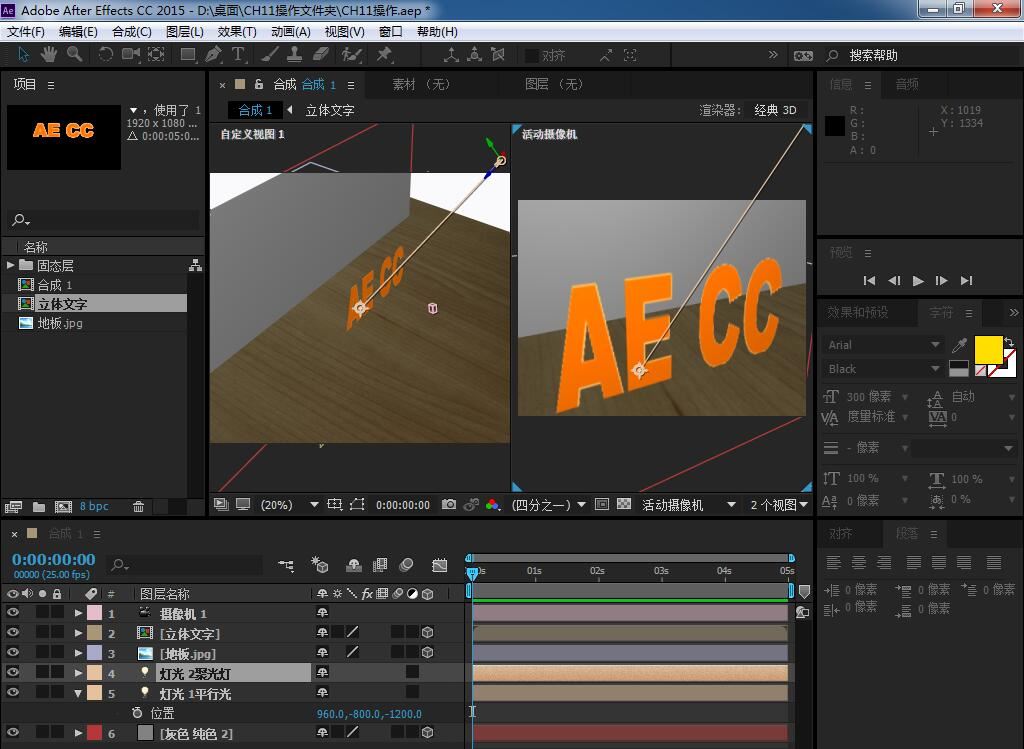1024x749 pixels.
Task: Toggle the 3D layer switch for 立体文字
Action: pos(427,633)
